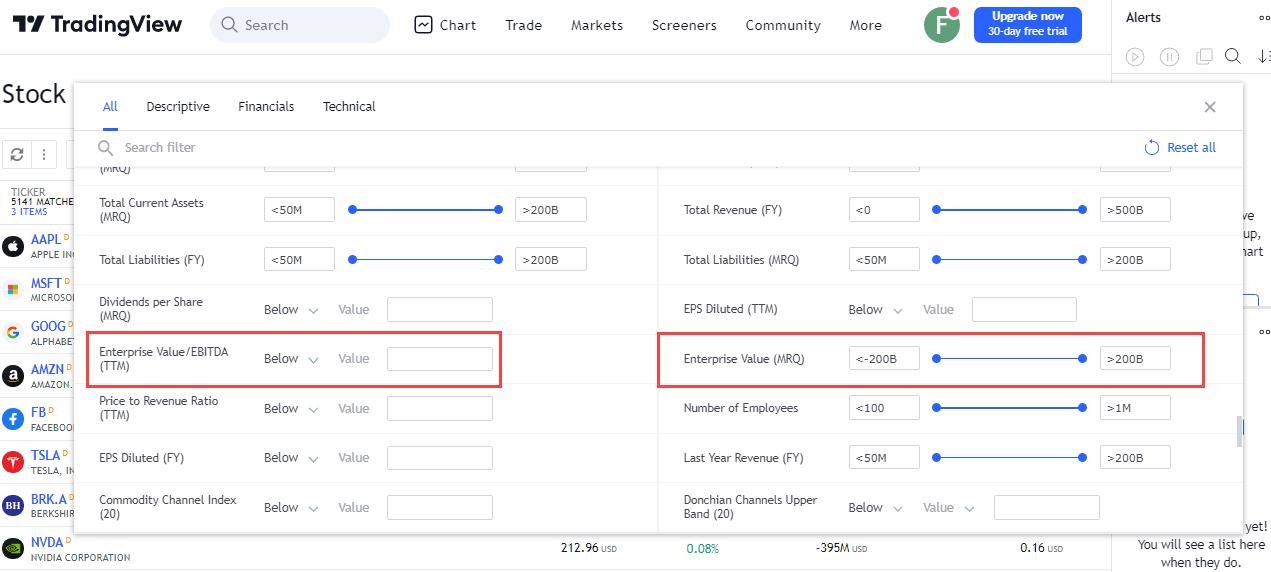The height and width of the screenshot is (572, 1271).
Task: Restart alerts with the play icon
Action: click(x=1135, y=57)
